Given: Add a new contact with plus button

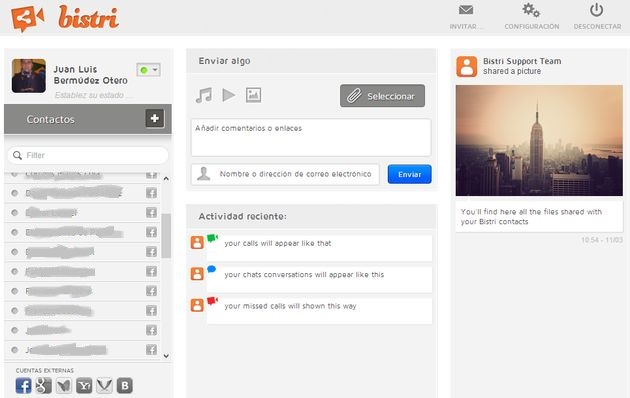Looking at the screenshot, I should click(x=155, y=118).
